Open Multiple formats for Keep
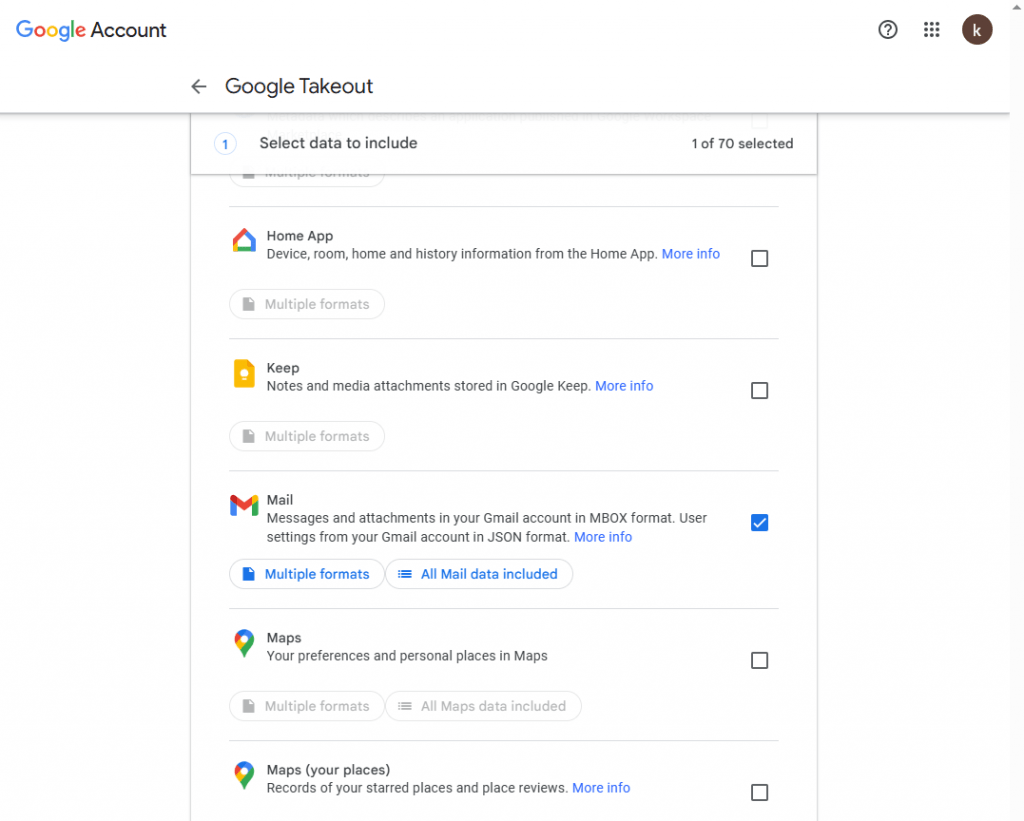The width and height of the screenshot is (1024, 821). pos(307,436)
